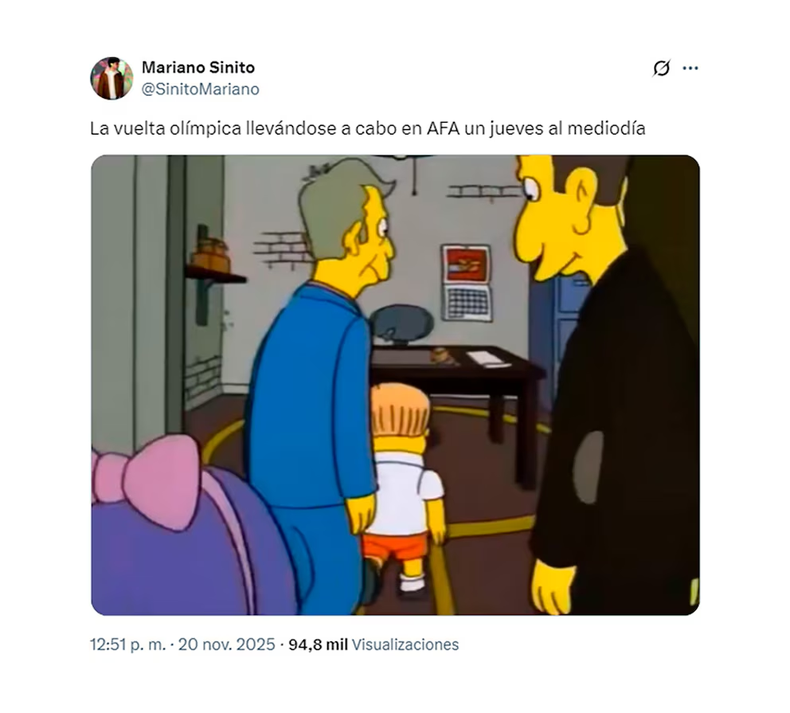Click the 94,8 mil views count
The image size is (790, 713).
(x=318, y=644)
